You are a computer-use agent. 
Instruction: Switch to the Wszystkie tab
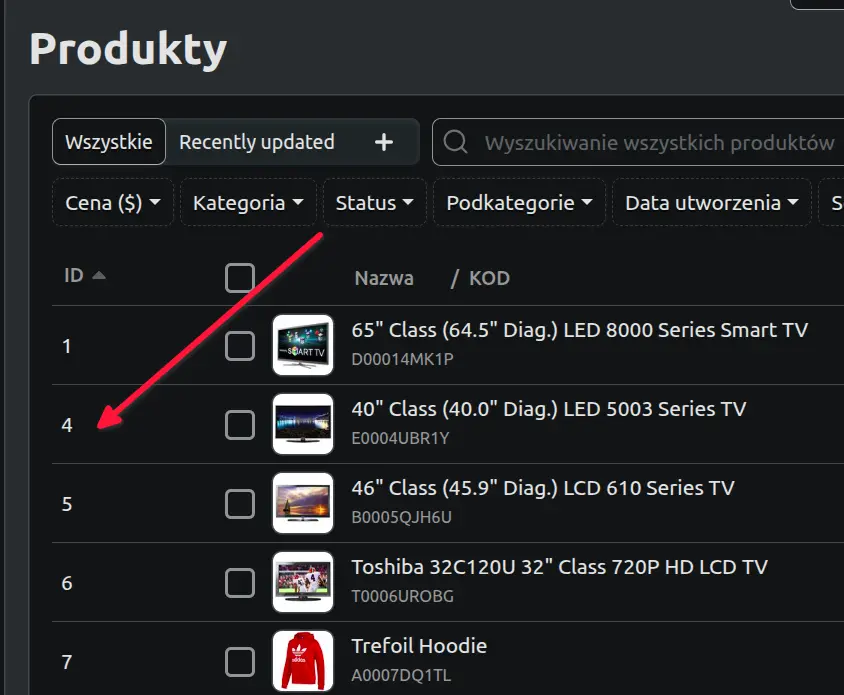(109, 142)
